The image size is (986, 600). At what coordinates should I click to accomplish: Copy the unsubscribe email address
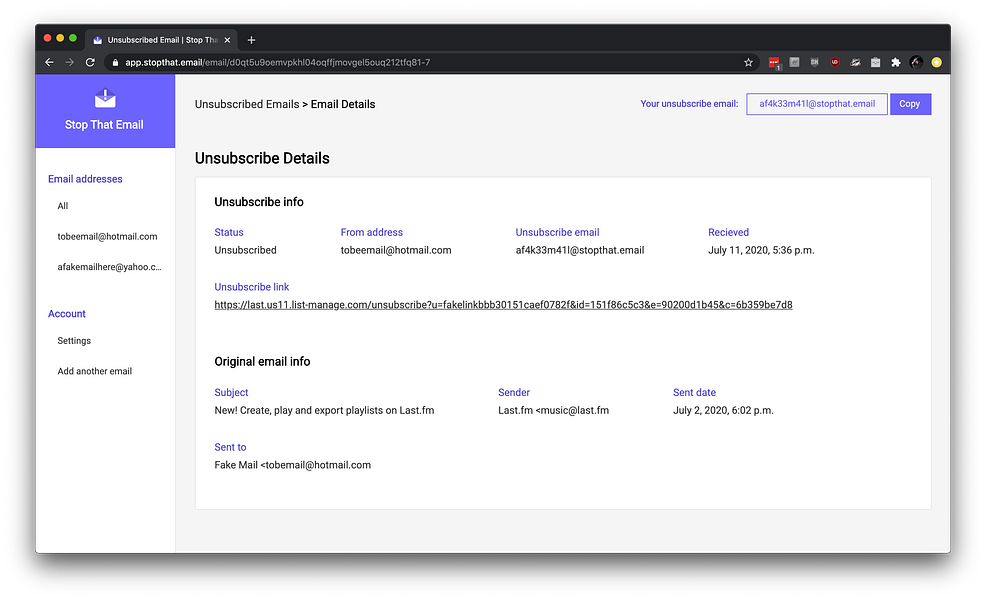(910, 104)
